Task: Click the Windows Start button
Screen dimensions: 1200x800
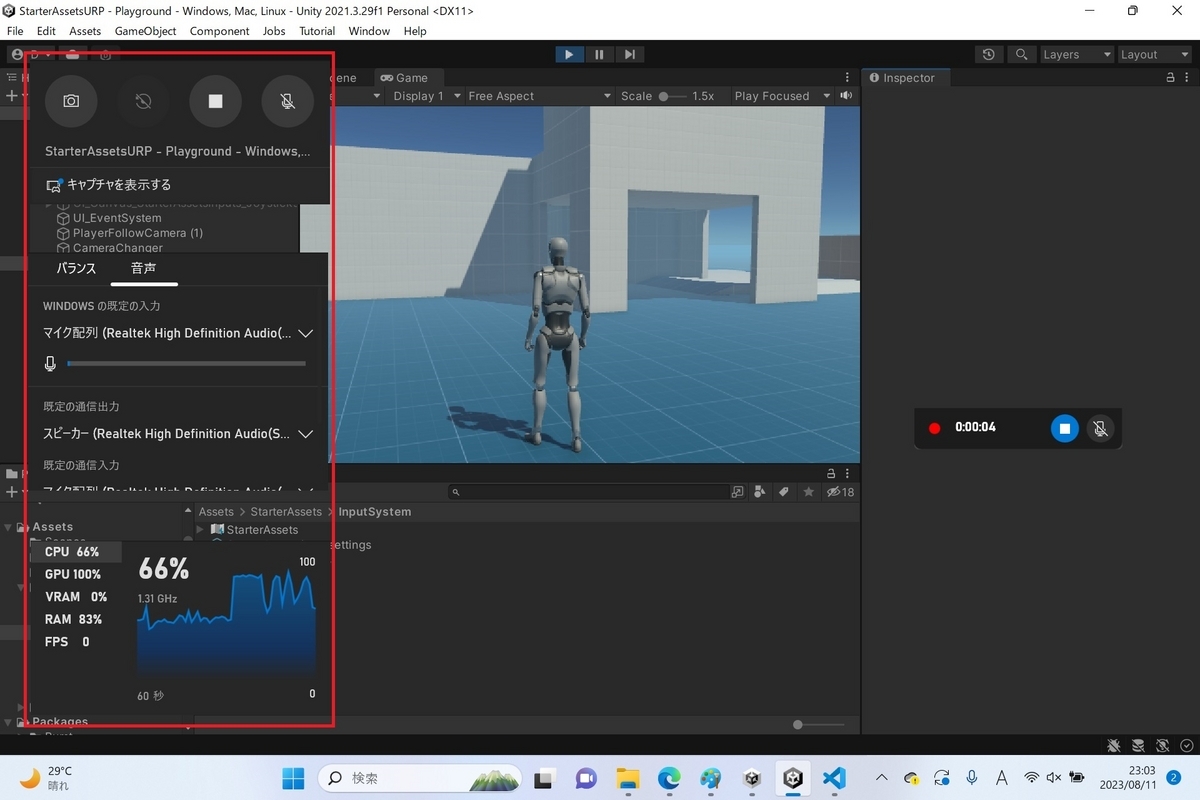Action: (294, 778)
